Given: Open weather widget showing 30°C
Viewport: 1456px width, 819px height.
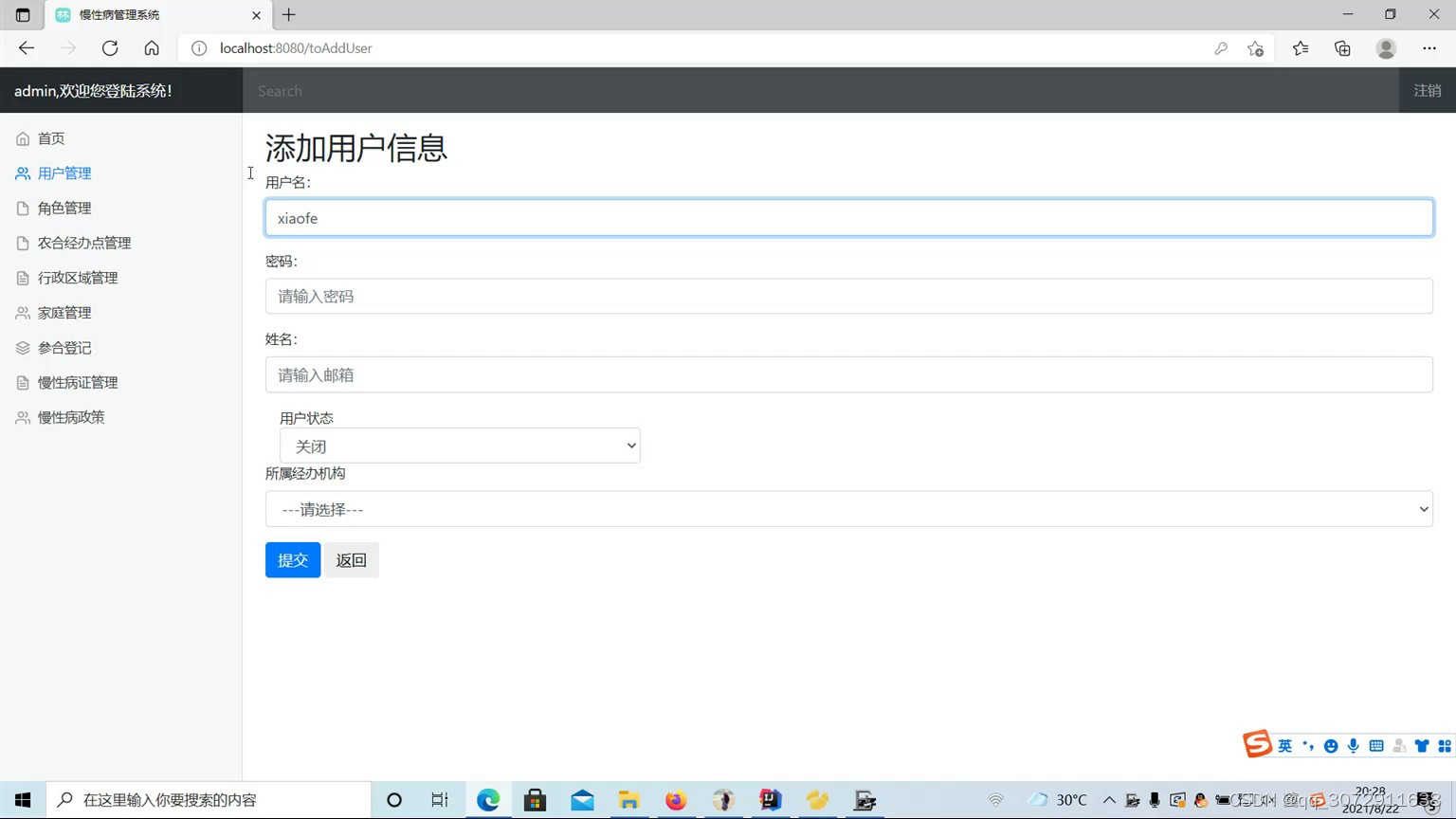Looking at the screenshot, I should click(1058, 800).
